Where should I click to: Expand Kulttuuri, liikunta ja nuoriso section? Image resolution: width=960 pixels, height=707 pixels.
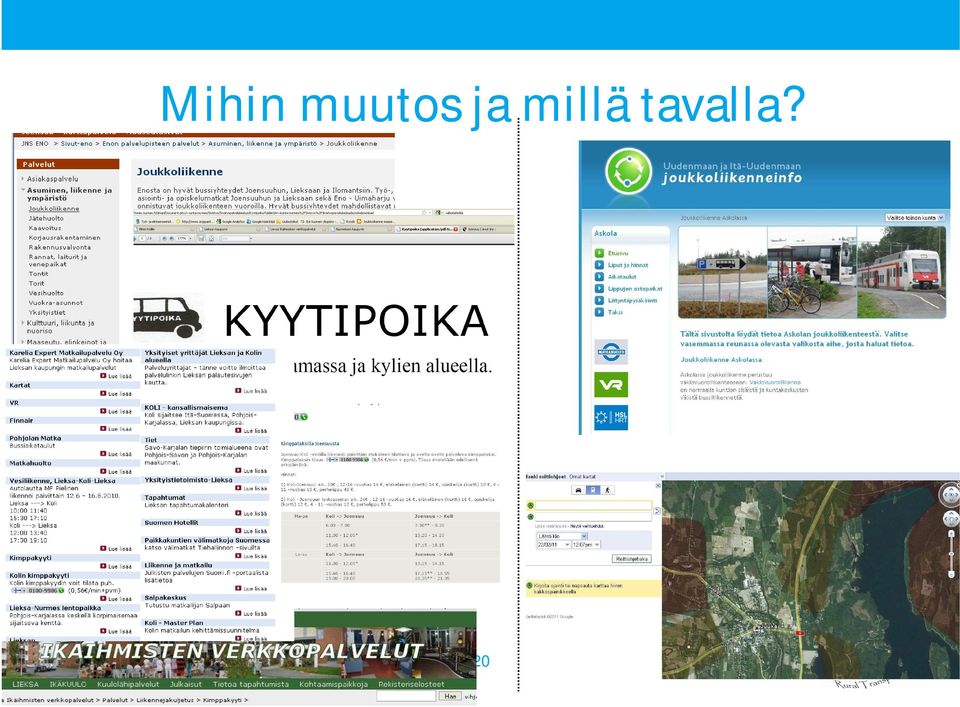[23, 323]
